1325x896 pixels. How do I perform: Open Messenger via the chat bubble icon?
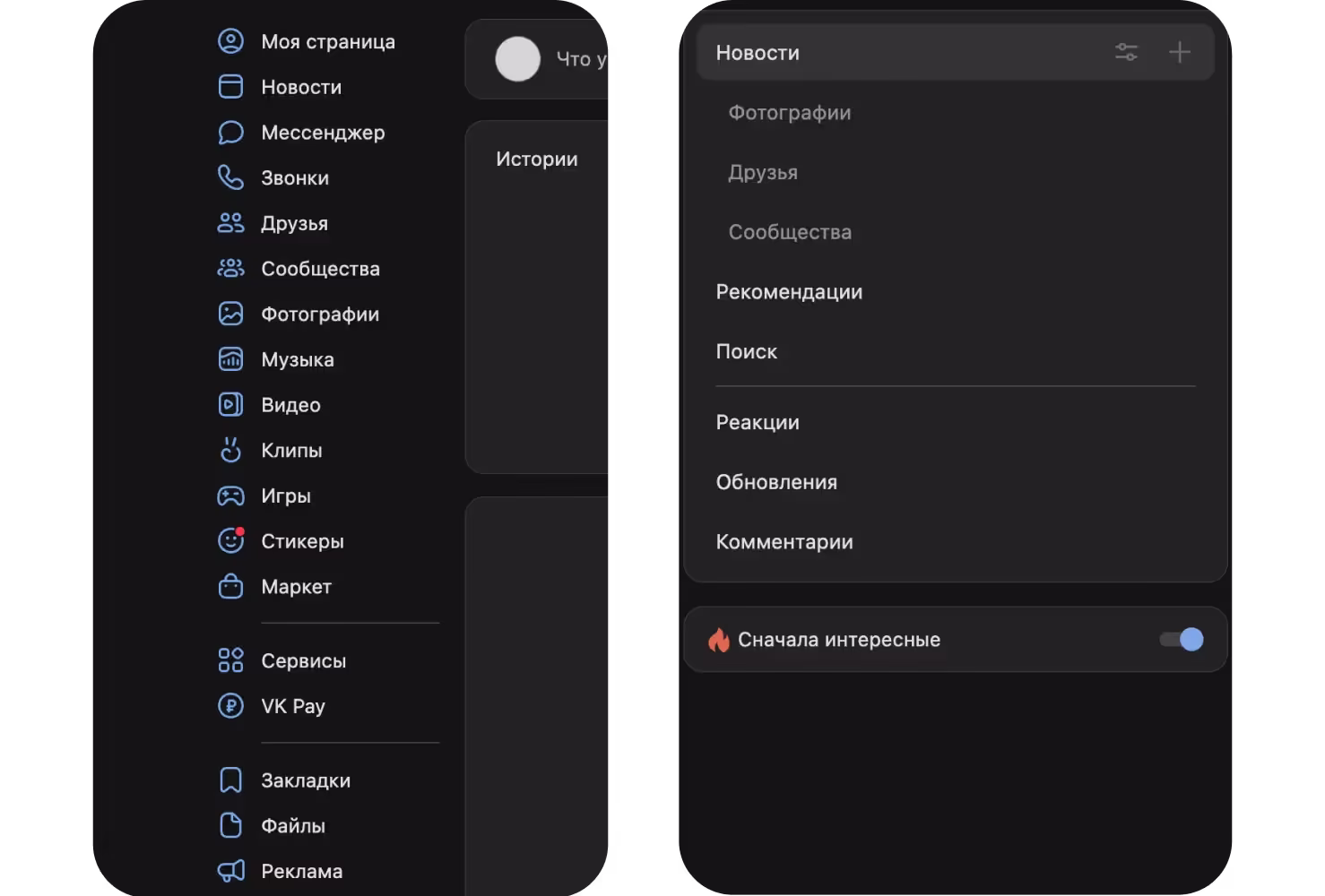click(x=230, y=133)
